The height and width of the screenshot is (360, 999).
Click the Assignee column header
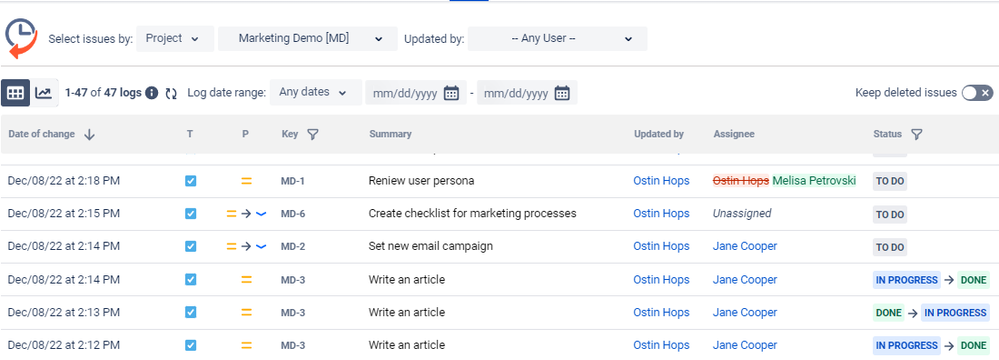pyautogui.click(x=734, y=134)
